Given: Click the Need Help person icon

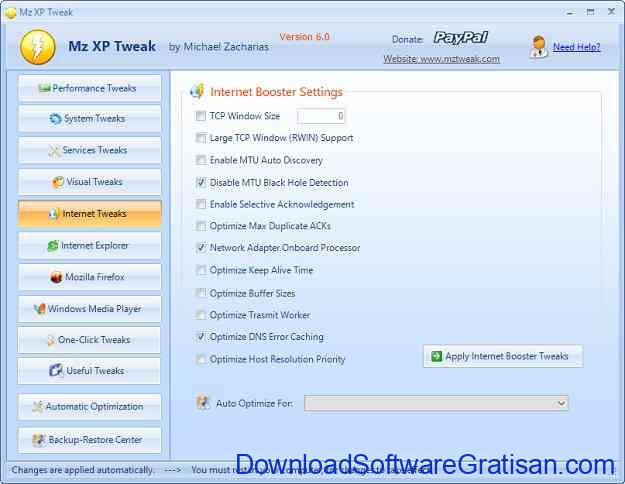Looking at the screenshot, I should 539,47.
